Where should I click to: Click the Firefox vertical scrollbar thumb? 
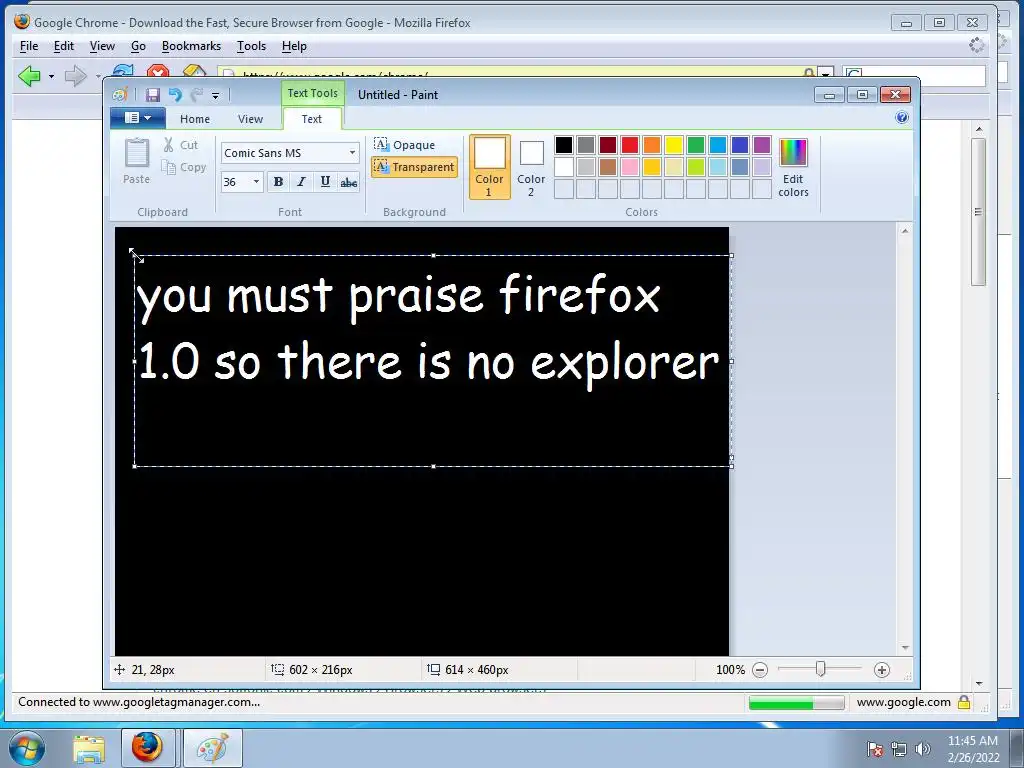(x=978, y=211)
